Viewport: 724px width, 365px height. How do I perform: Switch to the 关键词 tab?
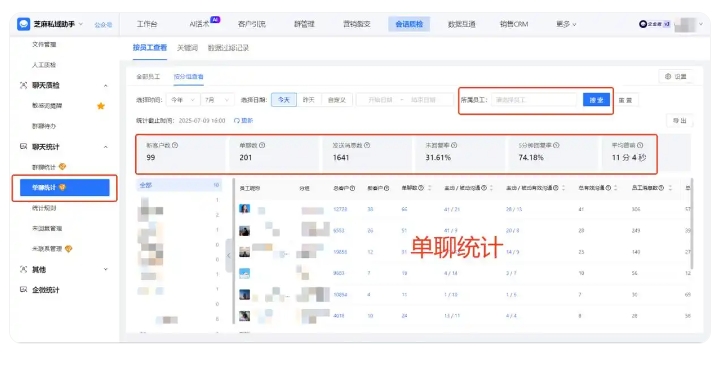click(x=187, y=48)
